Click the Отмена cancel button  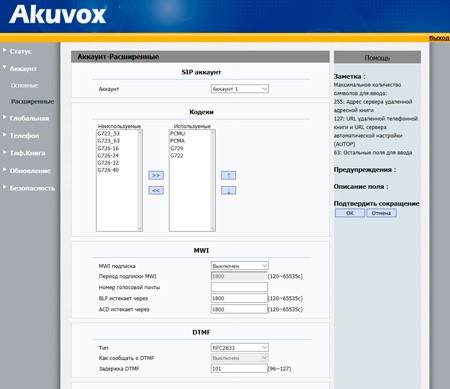(x=381, y=213)
